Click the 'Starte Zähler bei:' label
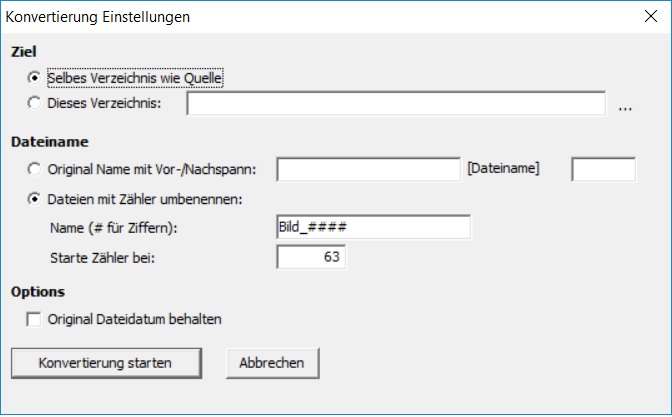672x417 pixels. tap(103, 257)
